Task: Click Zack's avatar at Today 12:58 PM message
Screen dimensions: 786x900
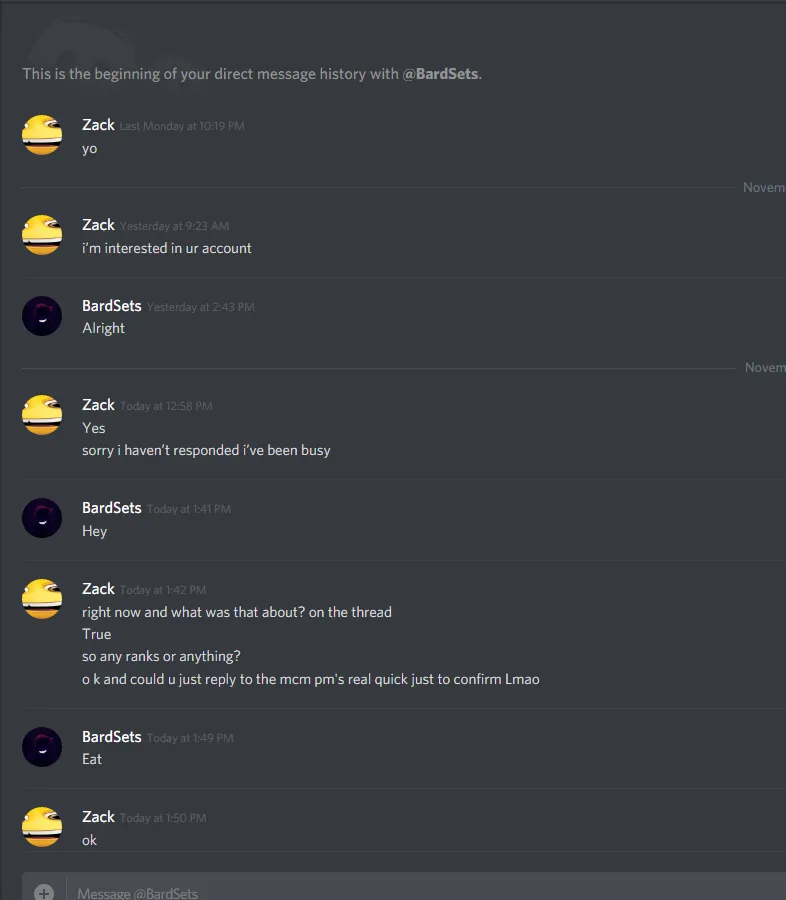Action: pyautogui.click(x=42, y=415)
